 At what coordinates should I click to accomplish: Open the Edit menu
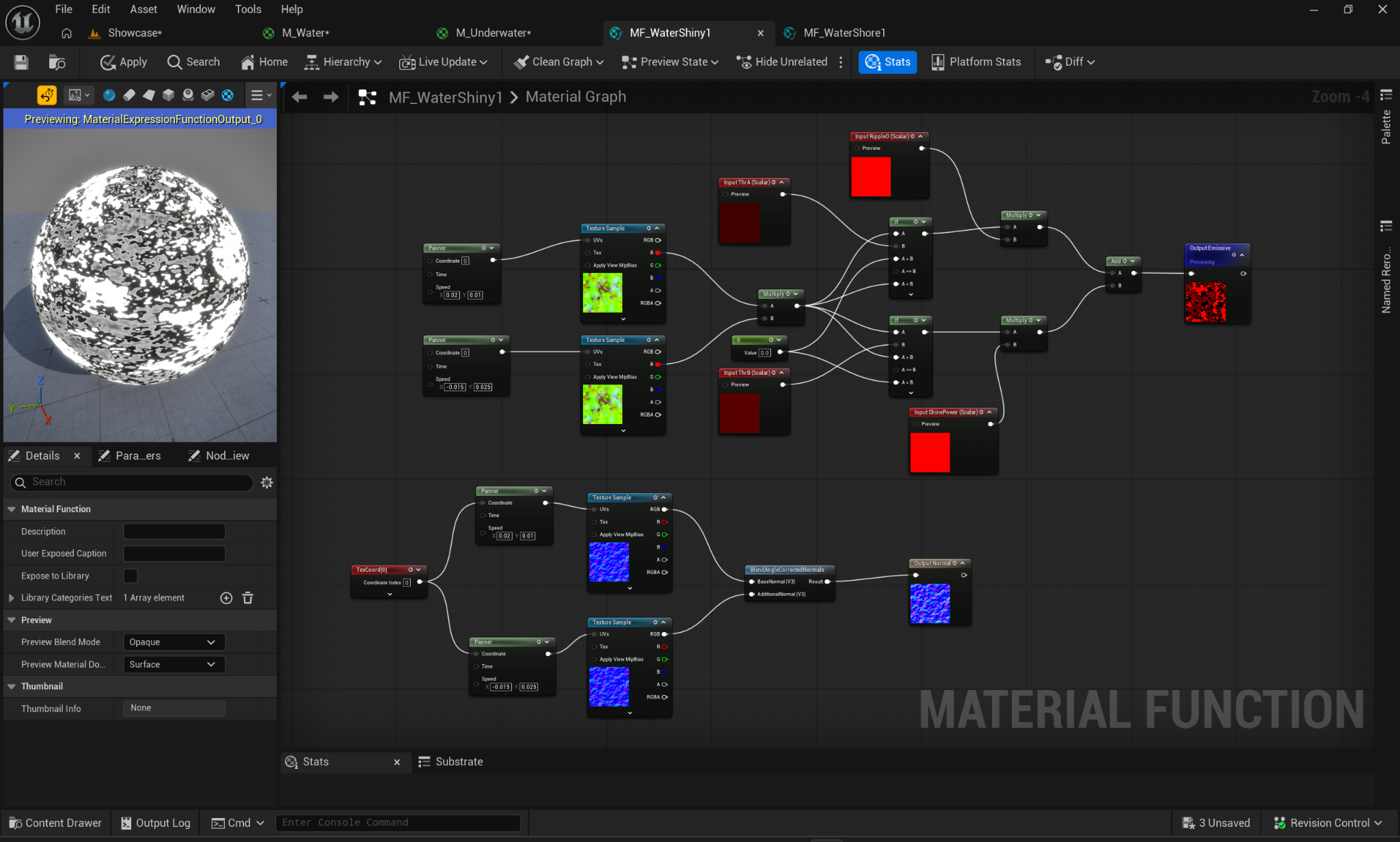click(100, 10)
